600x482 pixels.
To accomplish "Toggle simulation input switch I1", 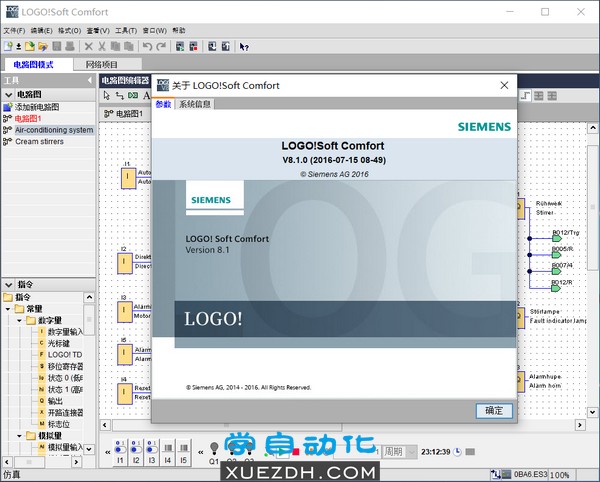I will click(120, 452).
